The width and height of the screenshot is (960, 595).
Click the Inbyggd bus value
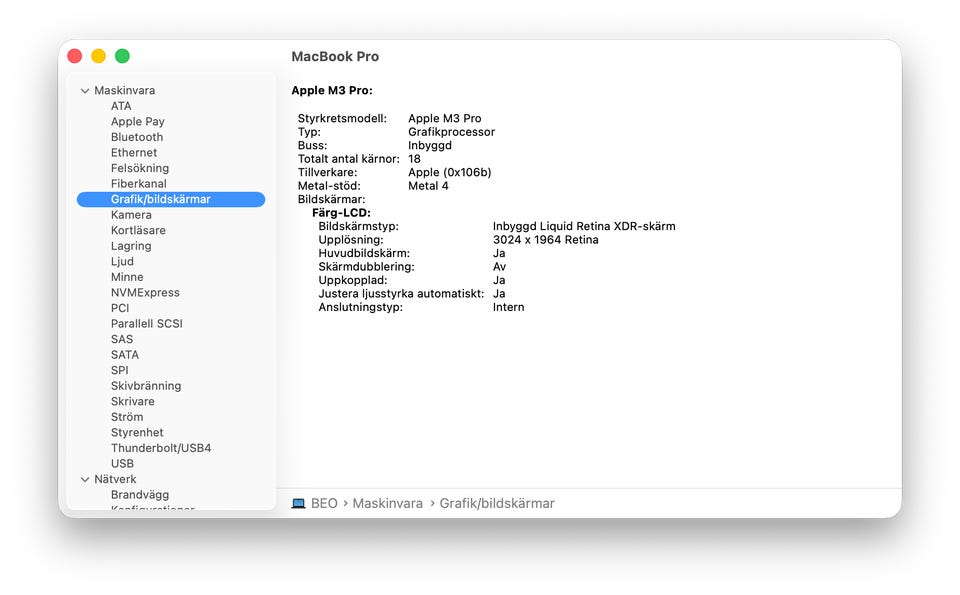coord(430,145)
